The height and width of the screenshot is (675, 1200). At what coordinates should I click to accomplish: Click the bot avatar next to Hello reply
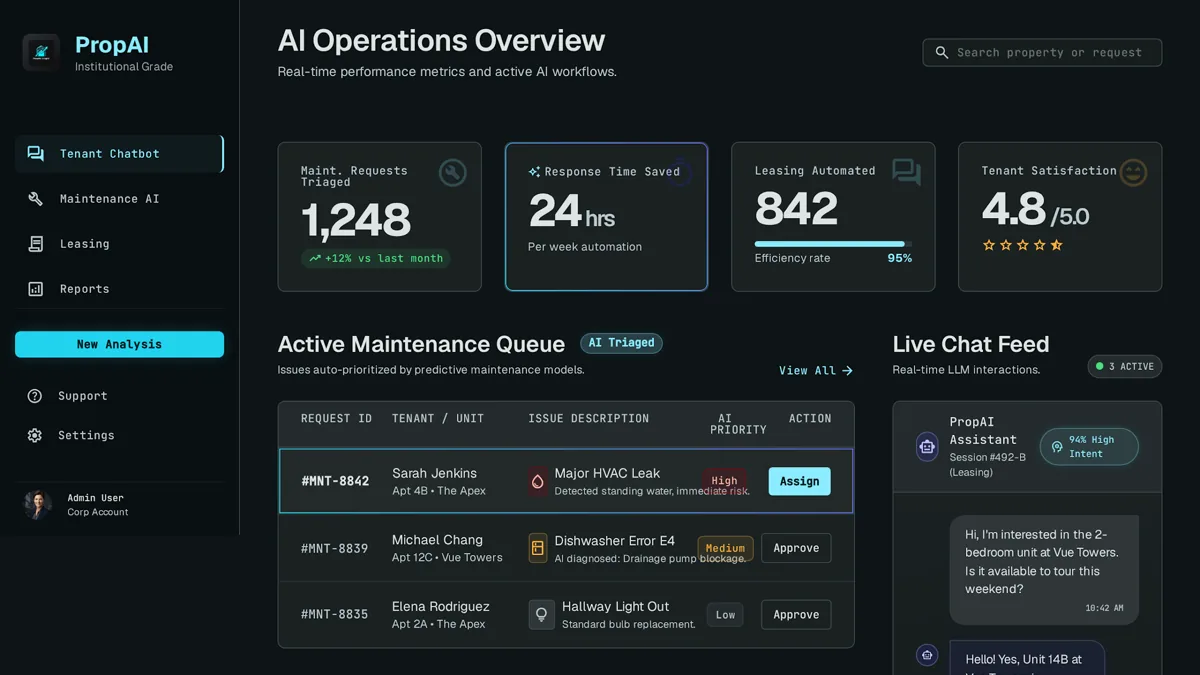tap(928, 655)
